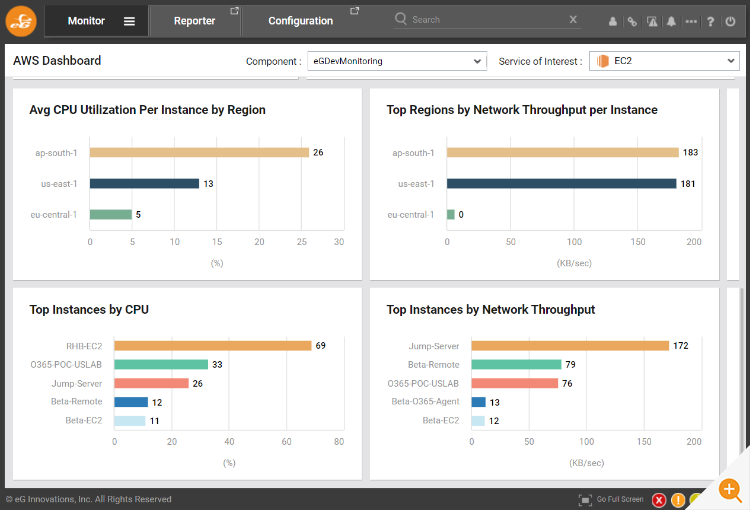Screen dimensions: 750x510
Task: Clear the search box with X
Action: [x=573, y=19]
